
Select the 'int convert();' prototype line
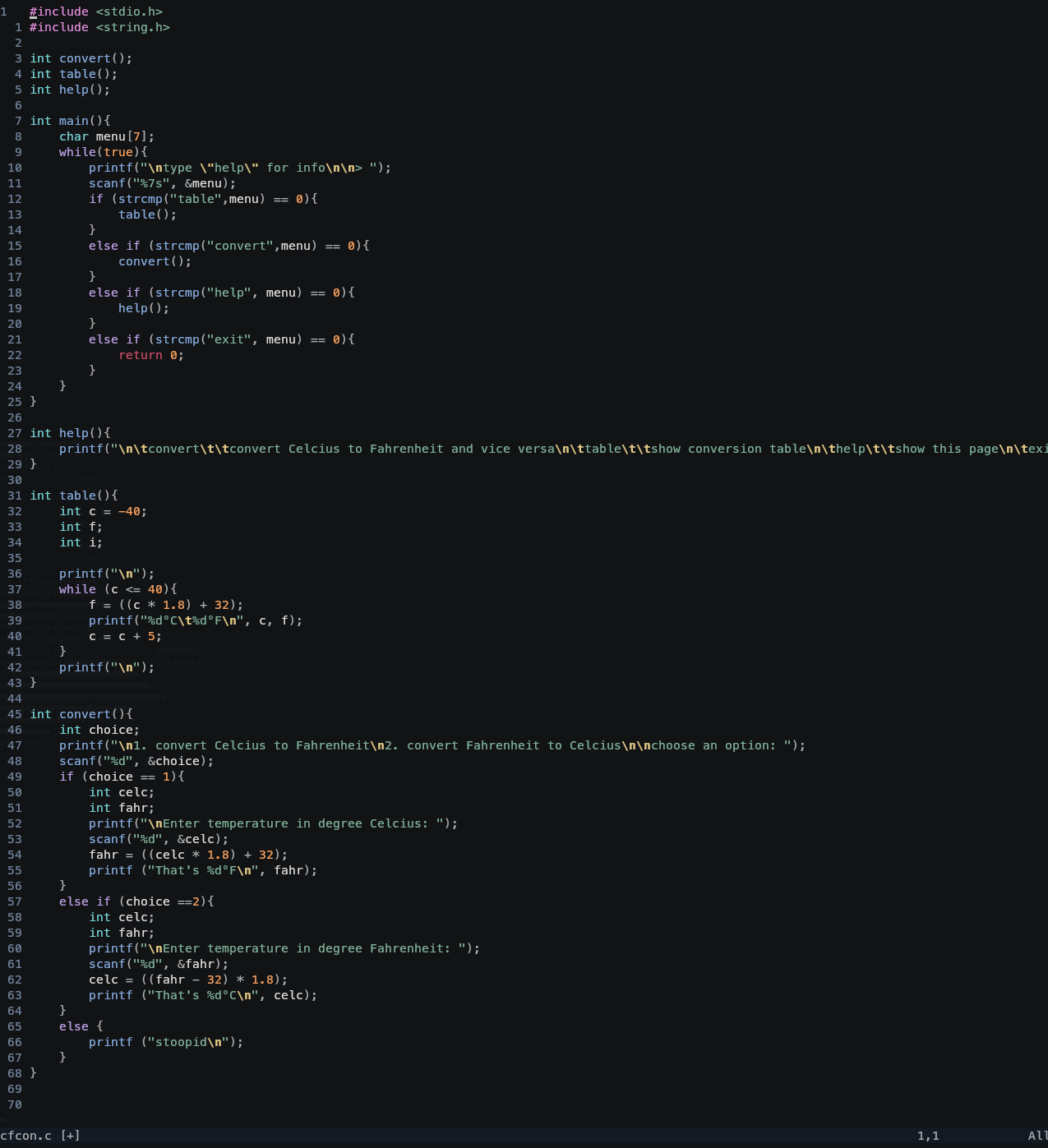coord(81,58)
